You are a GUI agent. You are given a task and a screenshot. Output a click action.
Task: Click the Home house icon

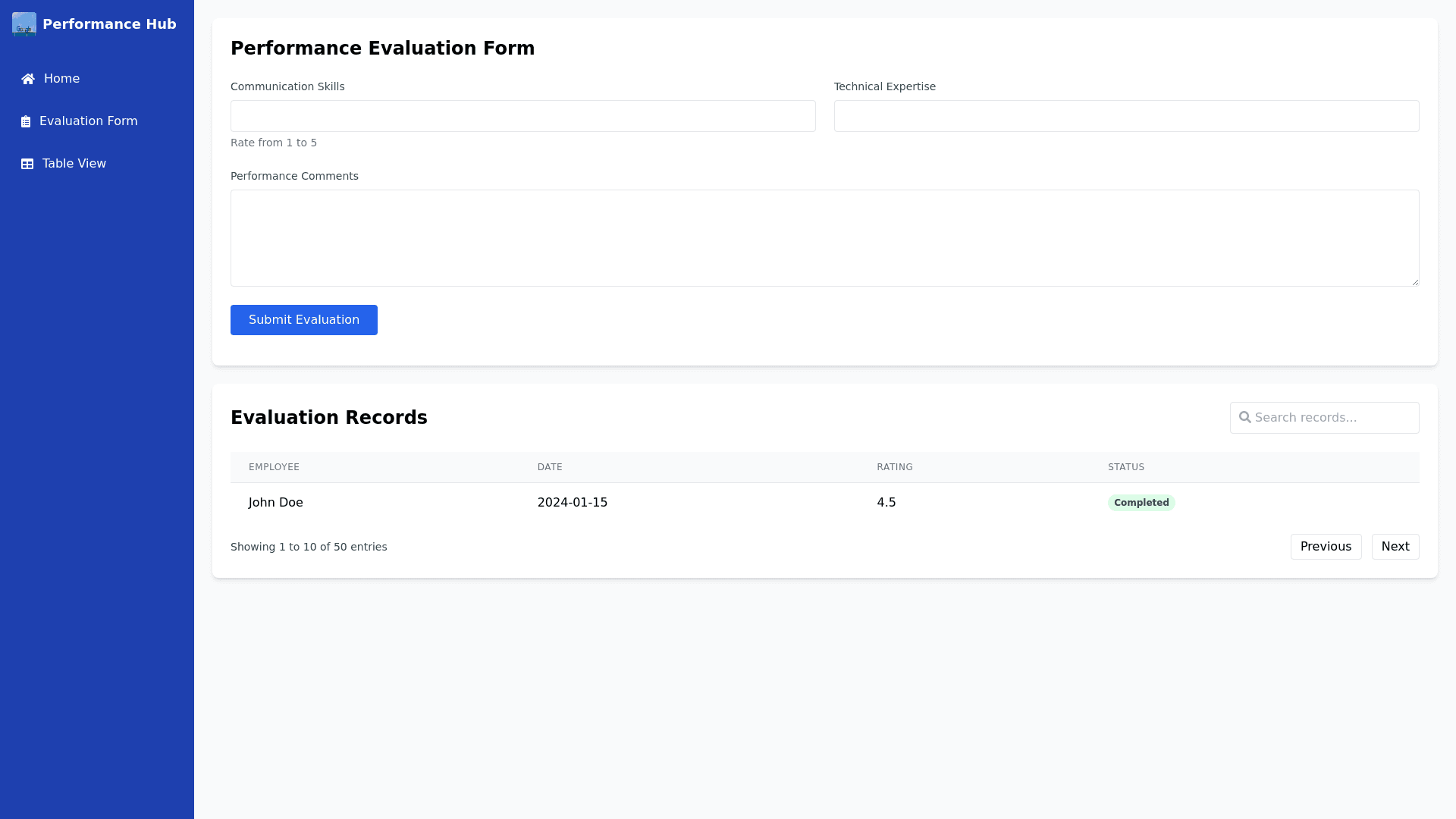(28, 79)
